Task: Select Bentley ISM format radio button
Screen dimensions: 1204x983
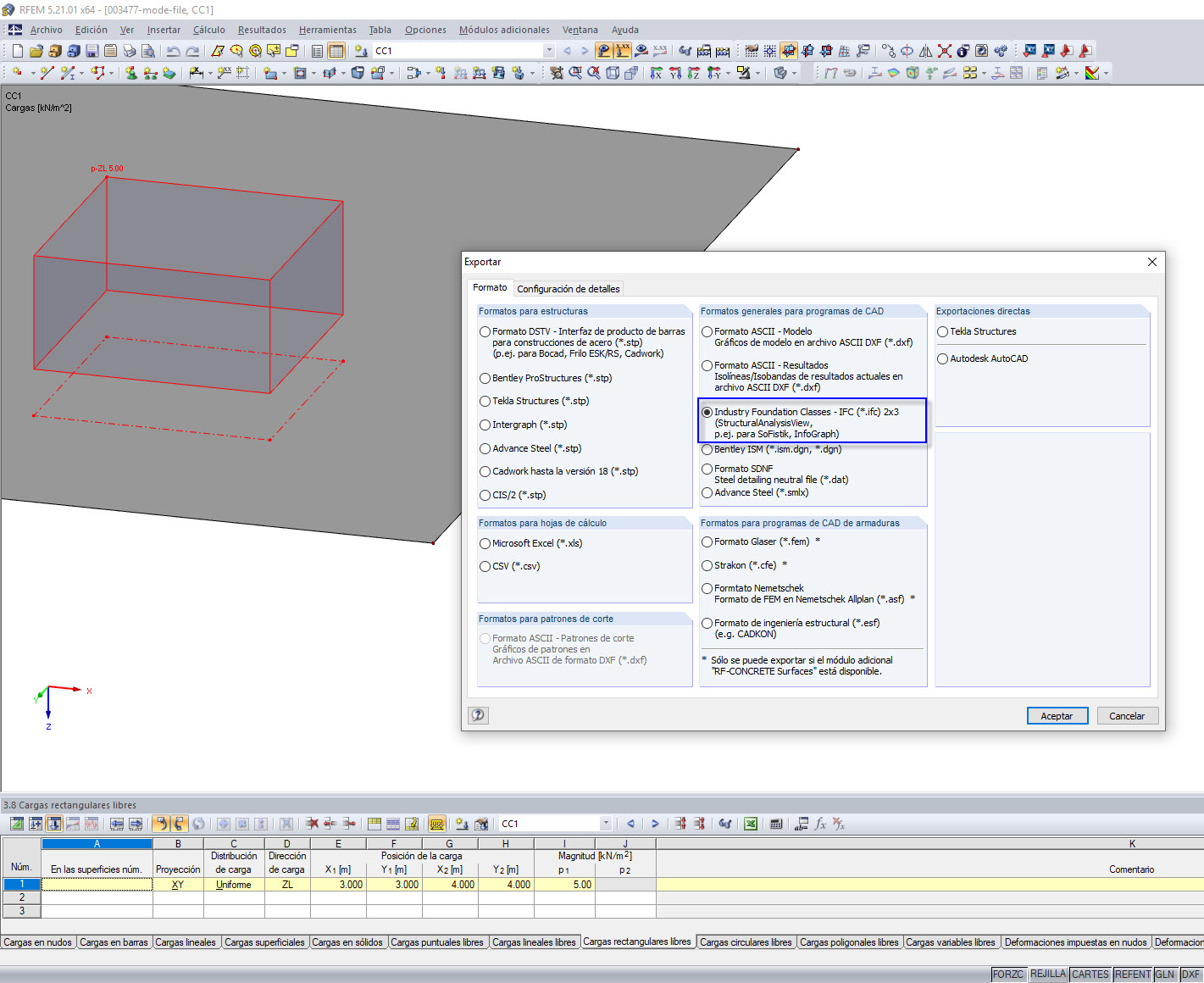Action: 707,450
